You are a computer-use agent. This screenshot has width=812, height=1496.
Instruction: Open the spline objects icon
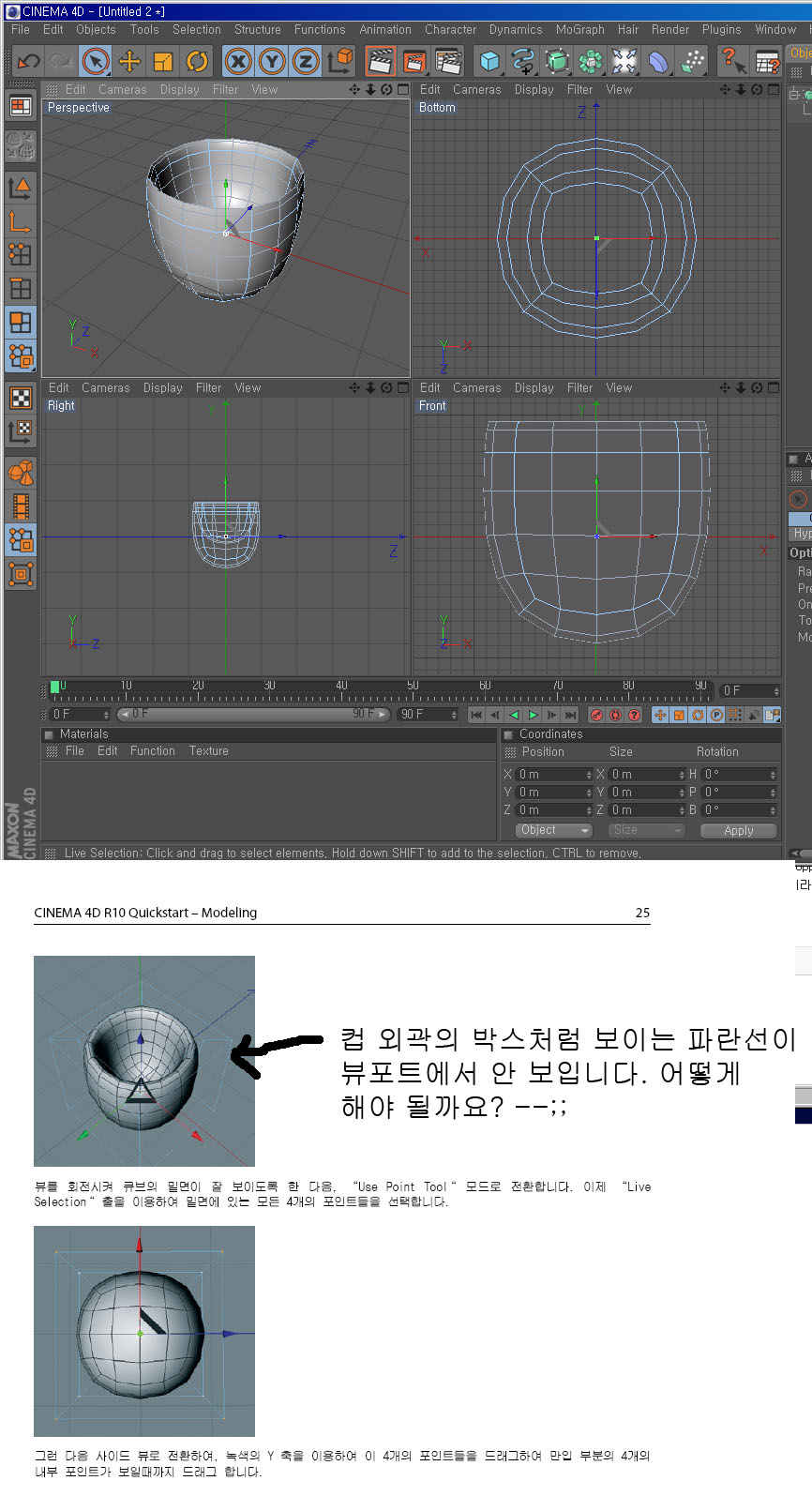pos(523,61)
